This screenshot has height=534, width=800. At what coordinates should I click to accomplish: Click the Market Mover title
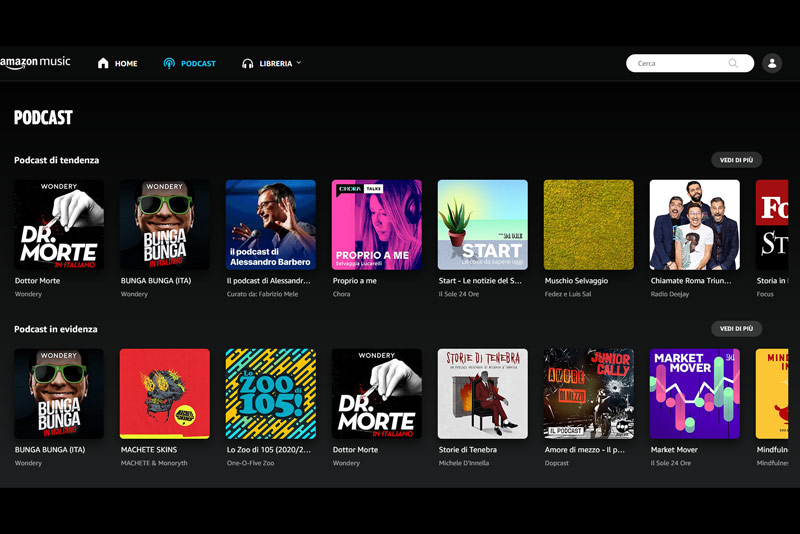tap(674, 449)
